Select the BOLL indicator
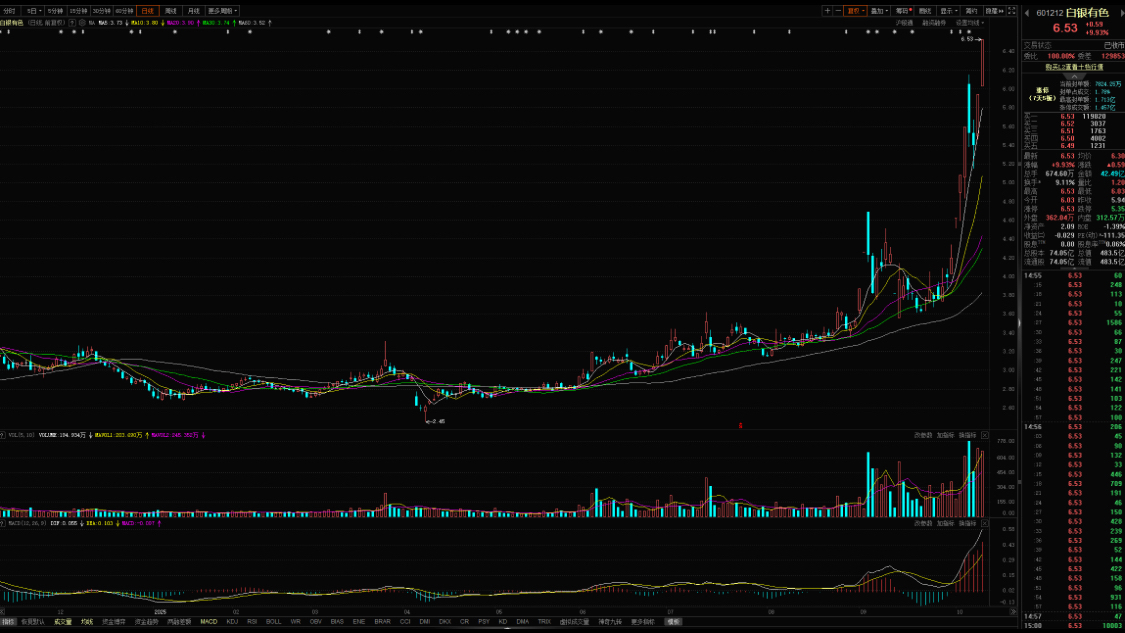This screenshot has height=633, width=1125. tap(273, 622)
